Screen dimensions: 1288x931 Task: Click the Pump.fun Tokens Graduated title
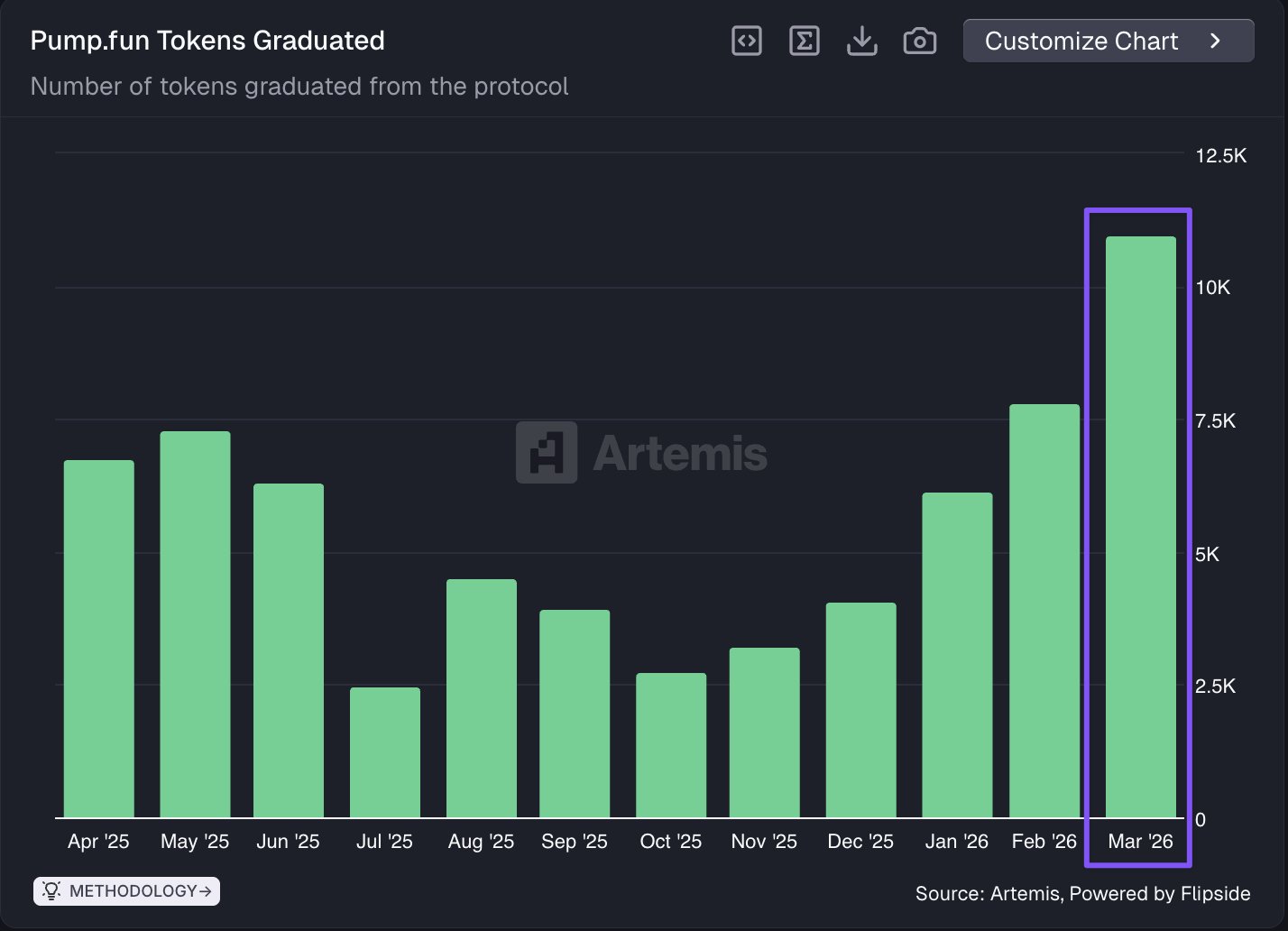click(x=207, y=41)
